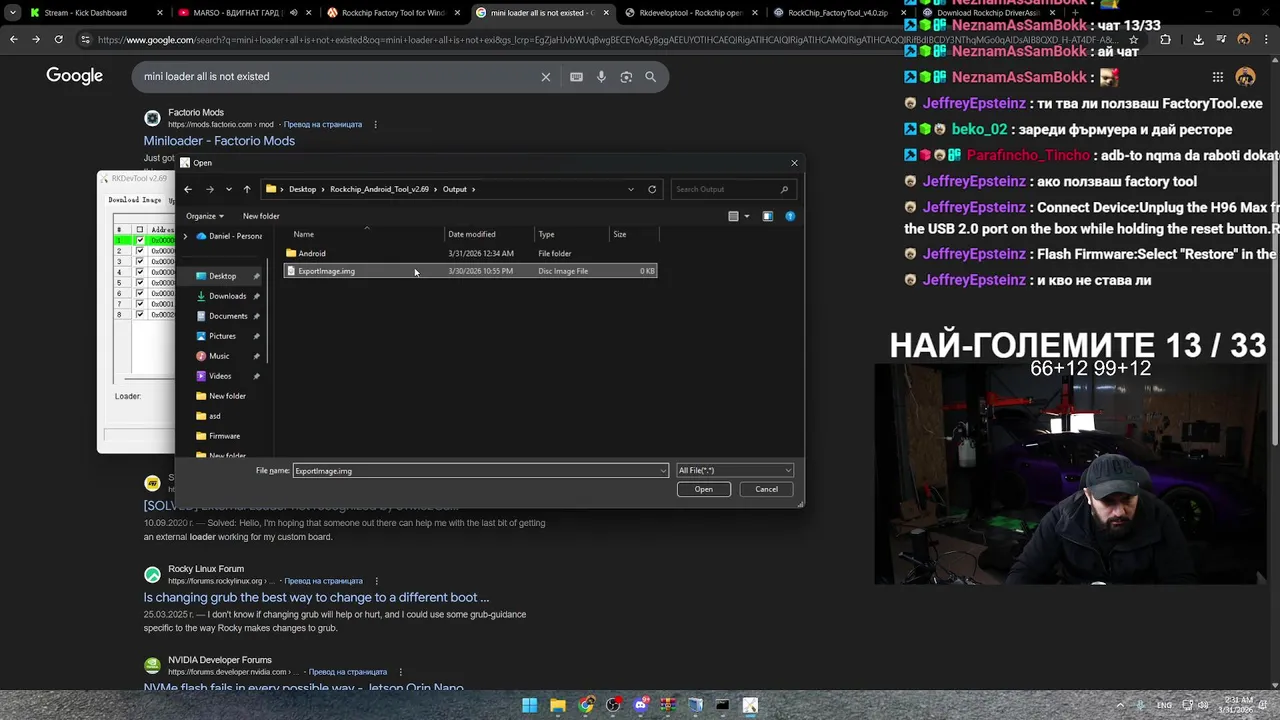Screen dimensions: 1280x720
Task: Select Downloads in the sidebar
Action: pos(227,296)
